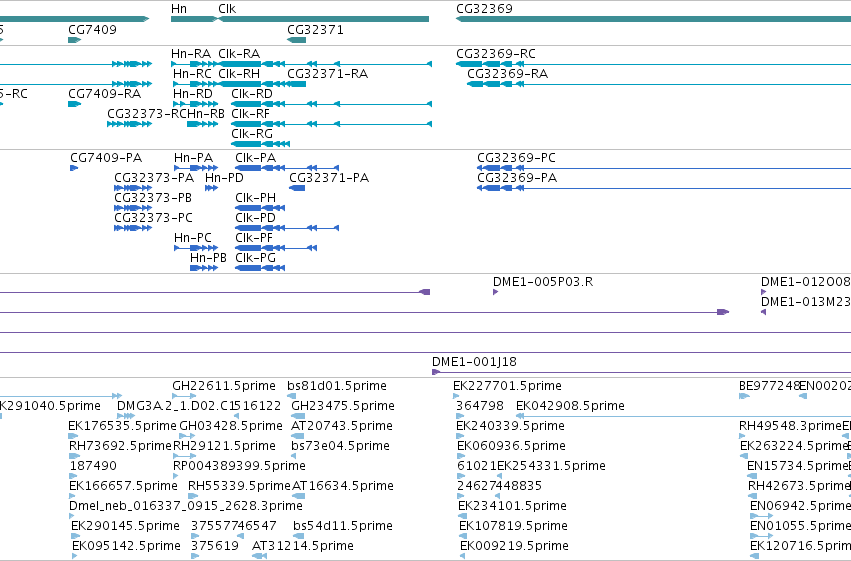Viewport: 851px width, 561px height.
Task: Open EST RP004389399.5prime
Action: pos(239,467)
